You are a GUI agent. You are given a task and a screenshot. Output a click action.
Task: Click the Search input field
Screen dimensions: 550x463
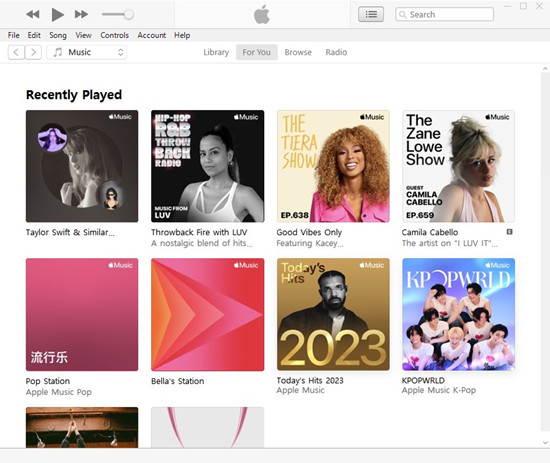click(x=444, y=14)
